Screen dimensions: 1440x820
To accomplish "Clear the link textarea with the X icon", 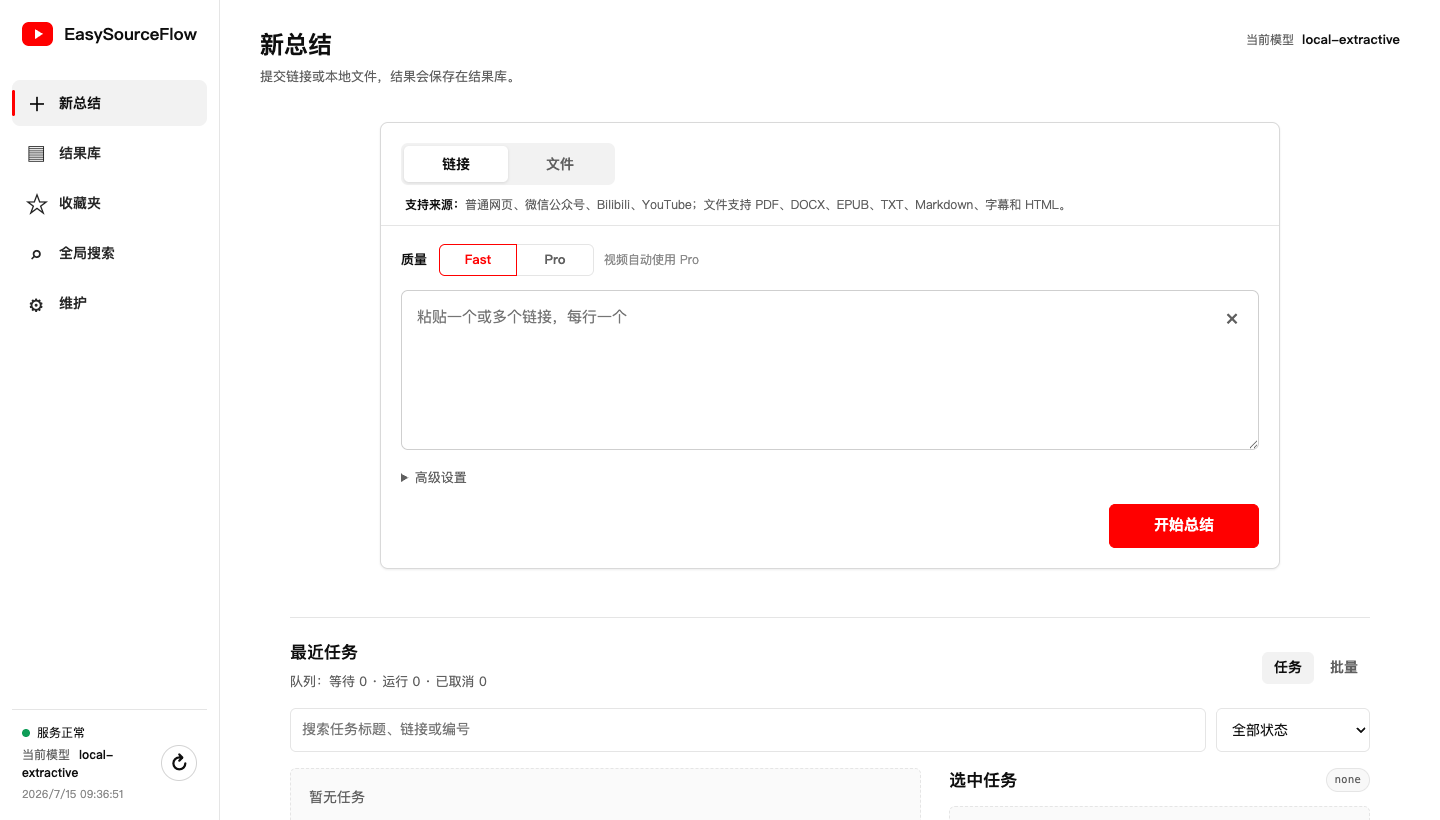I will click(x=1232, y=319).
